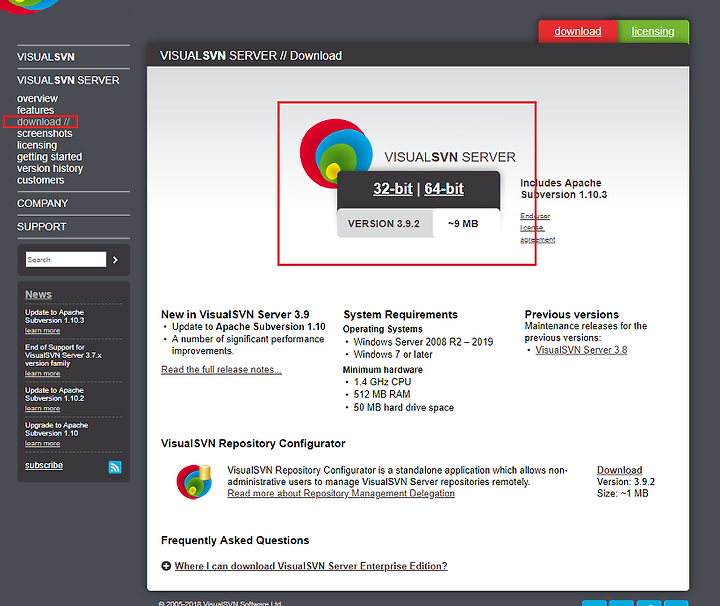The width and height of the screenshot is (720, 606).
Task: Click '1.4 GHz CPU' requirement
Action: [x=382, y=382]
